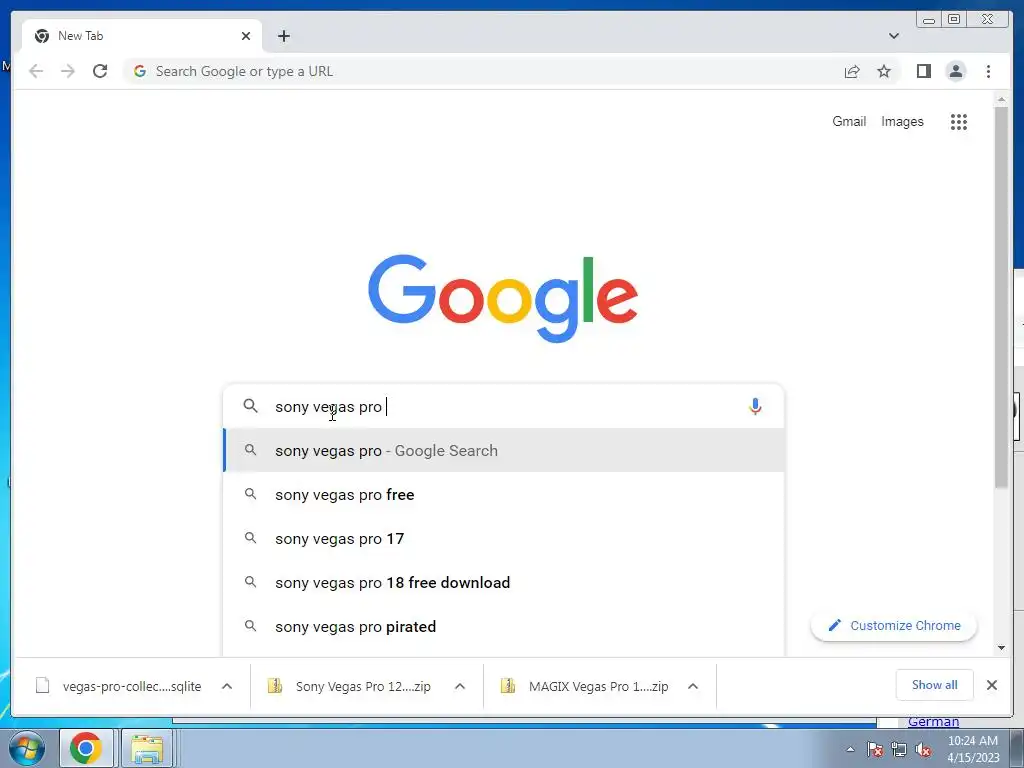Open Google Images link
Screen dimensions: 1024x768
902,121
